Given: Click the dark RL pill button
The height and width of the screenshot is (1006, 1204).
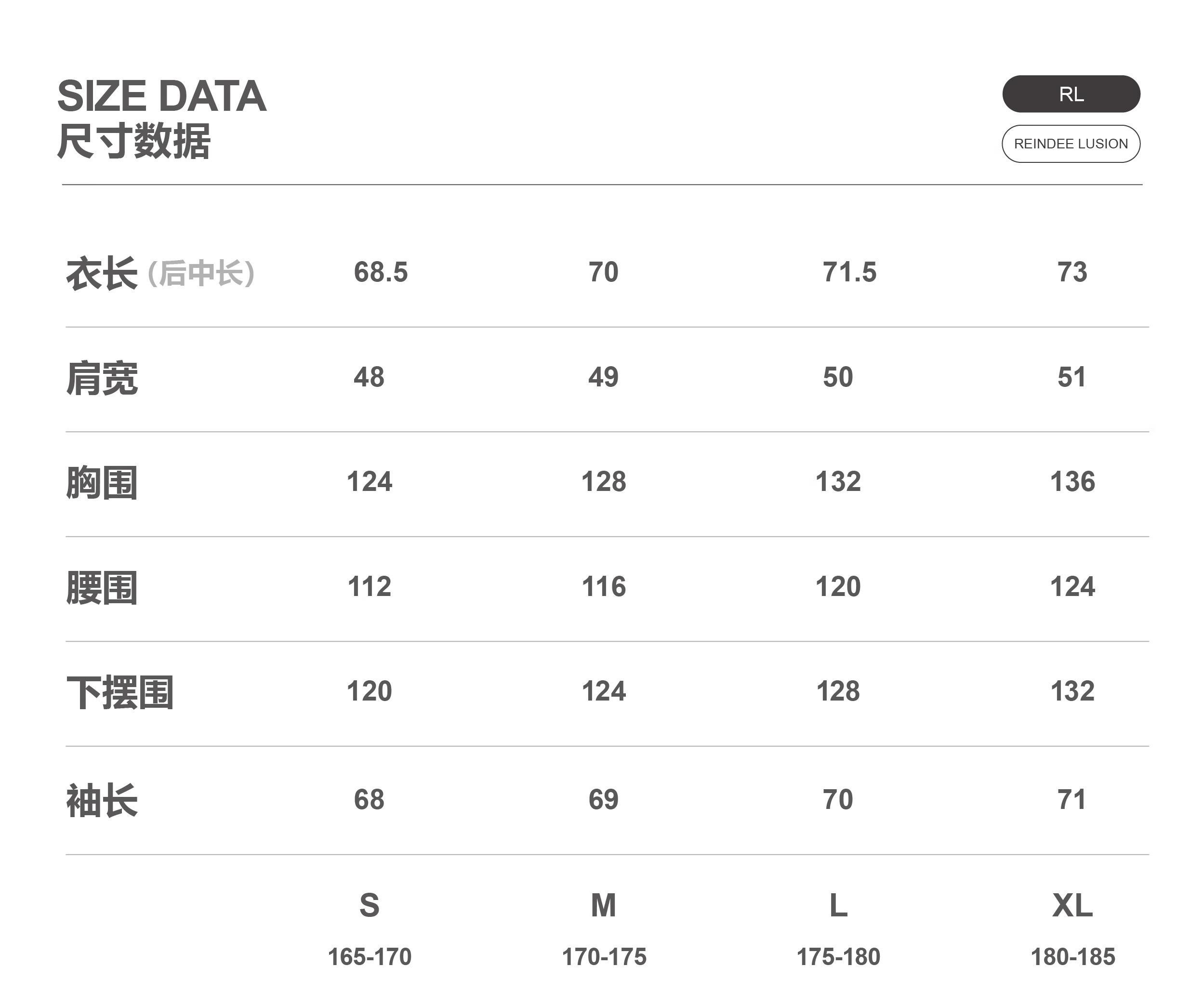Looking at the screenshot, I should tap(1071, 94).
